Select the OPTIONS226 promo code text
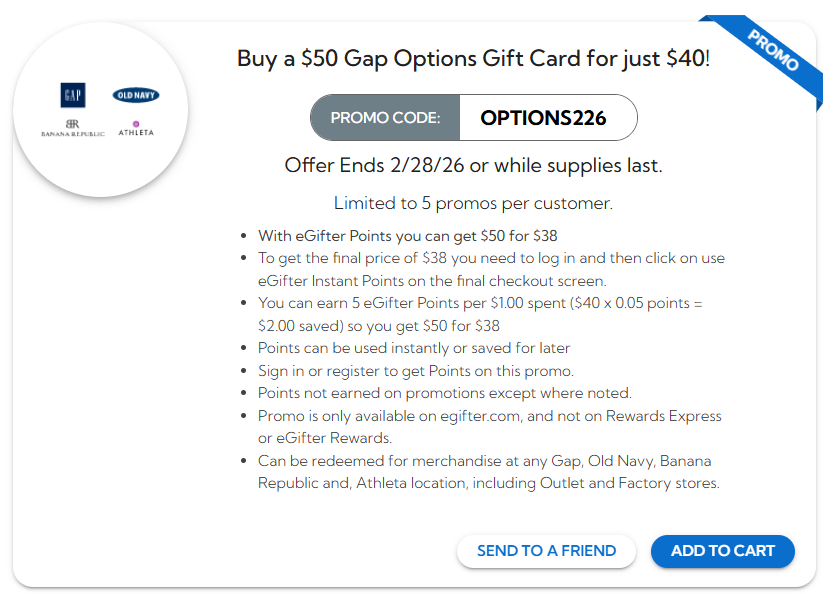Viewport: 839px width, 594px height. pos(543,118)
